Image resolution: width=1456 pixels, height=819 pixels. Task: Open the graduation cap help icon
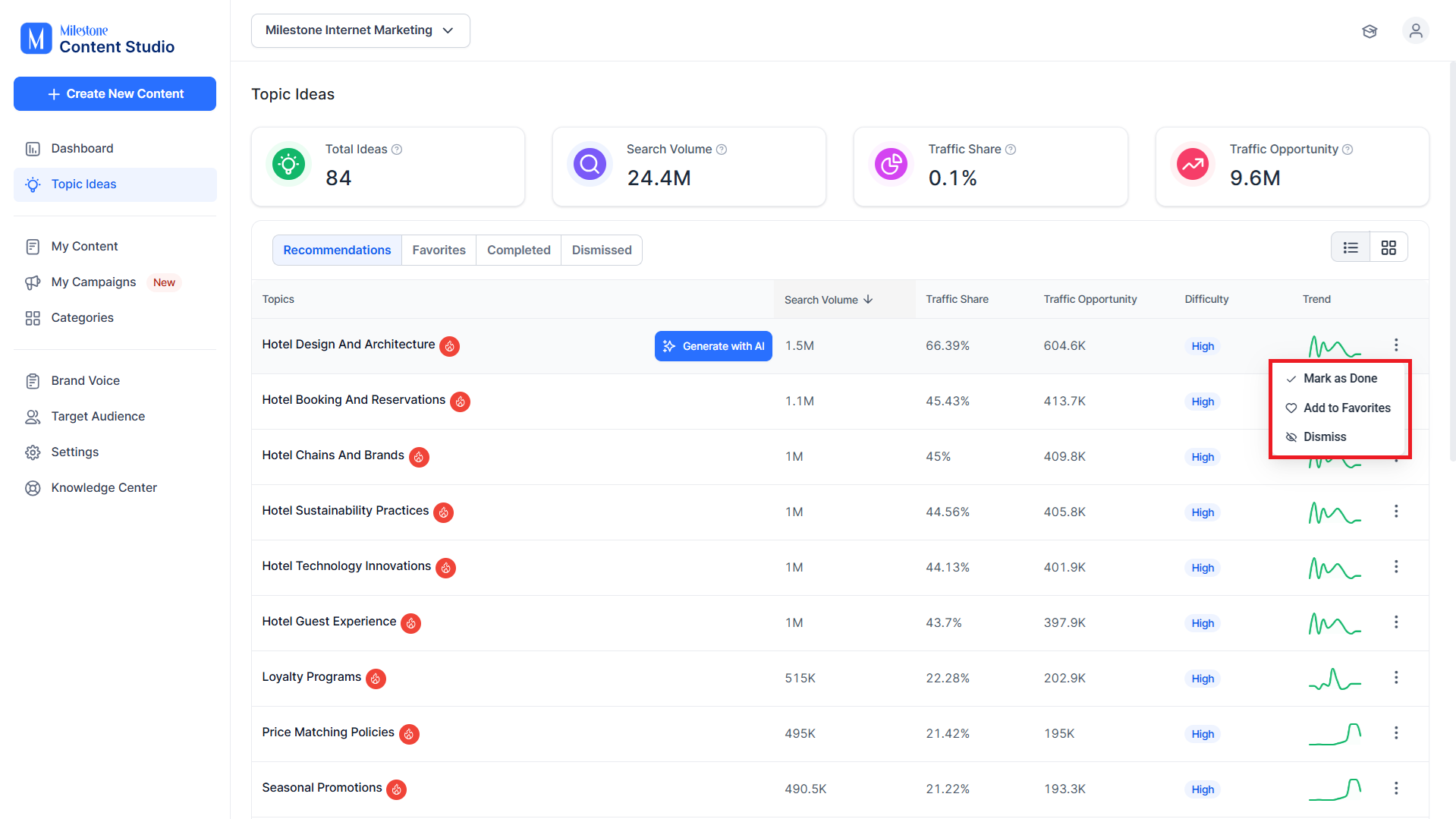click(1370, 31)
